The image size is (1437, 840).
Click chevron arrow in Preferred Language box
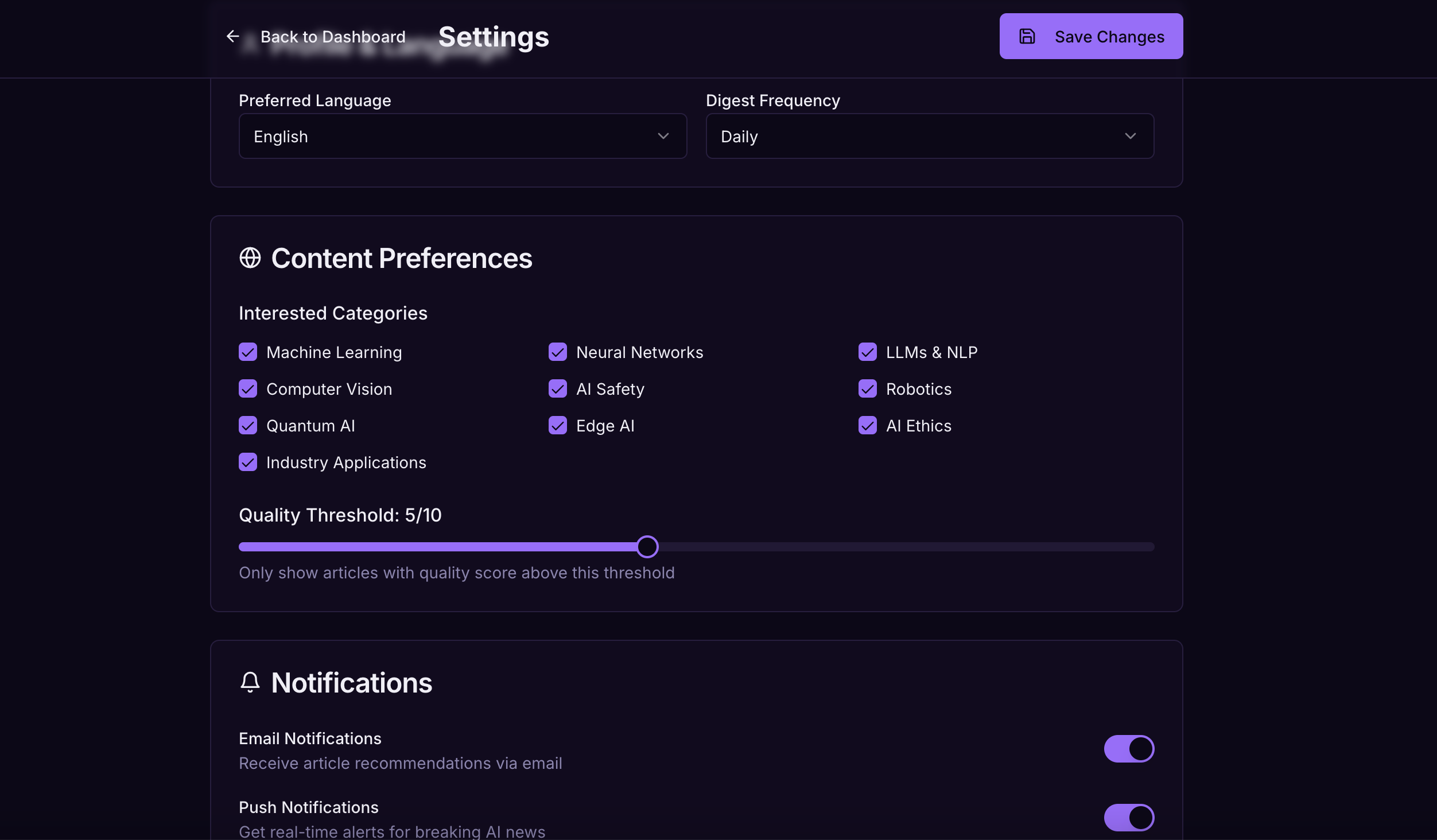[x=663, y=137]
